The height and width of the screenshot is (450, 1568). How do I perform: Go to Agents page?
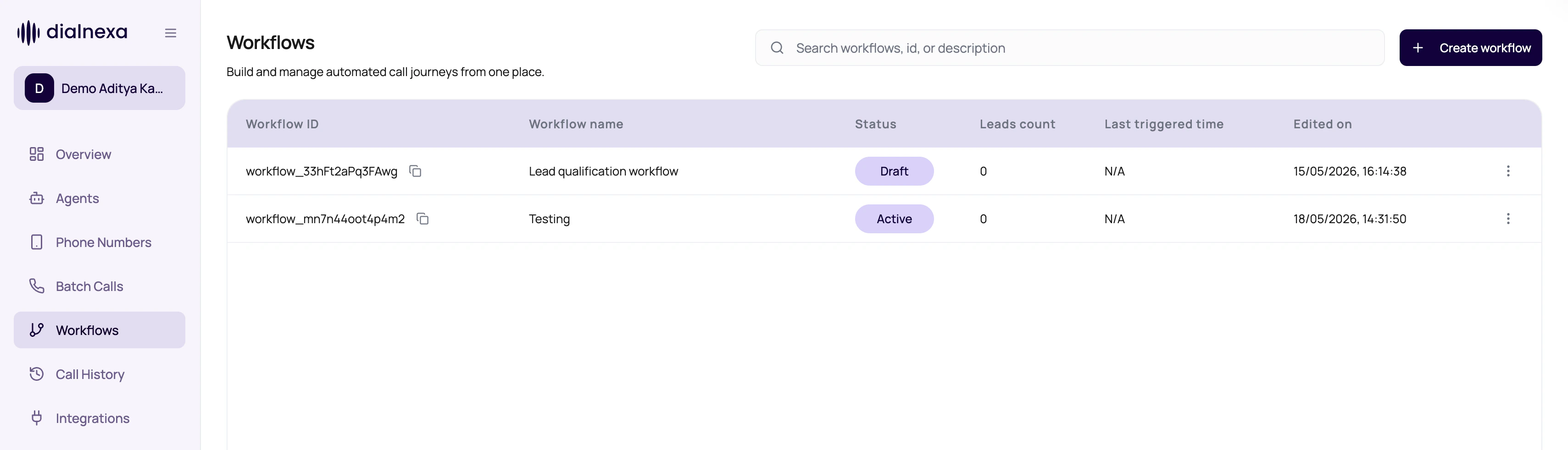coord(99,198)
